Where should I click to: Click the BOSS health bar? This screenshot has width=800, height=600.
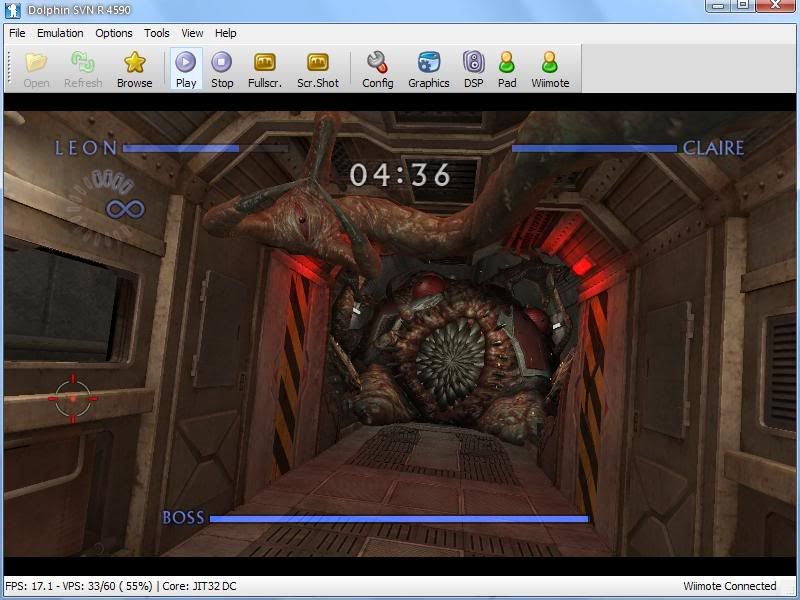(x=399, y=519)
